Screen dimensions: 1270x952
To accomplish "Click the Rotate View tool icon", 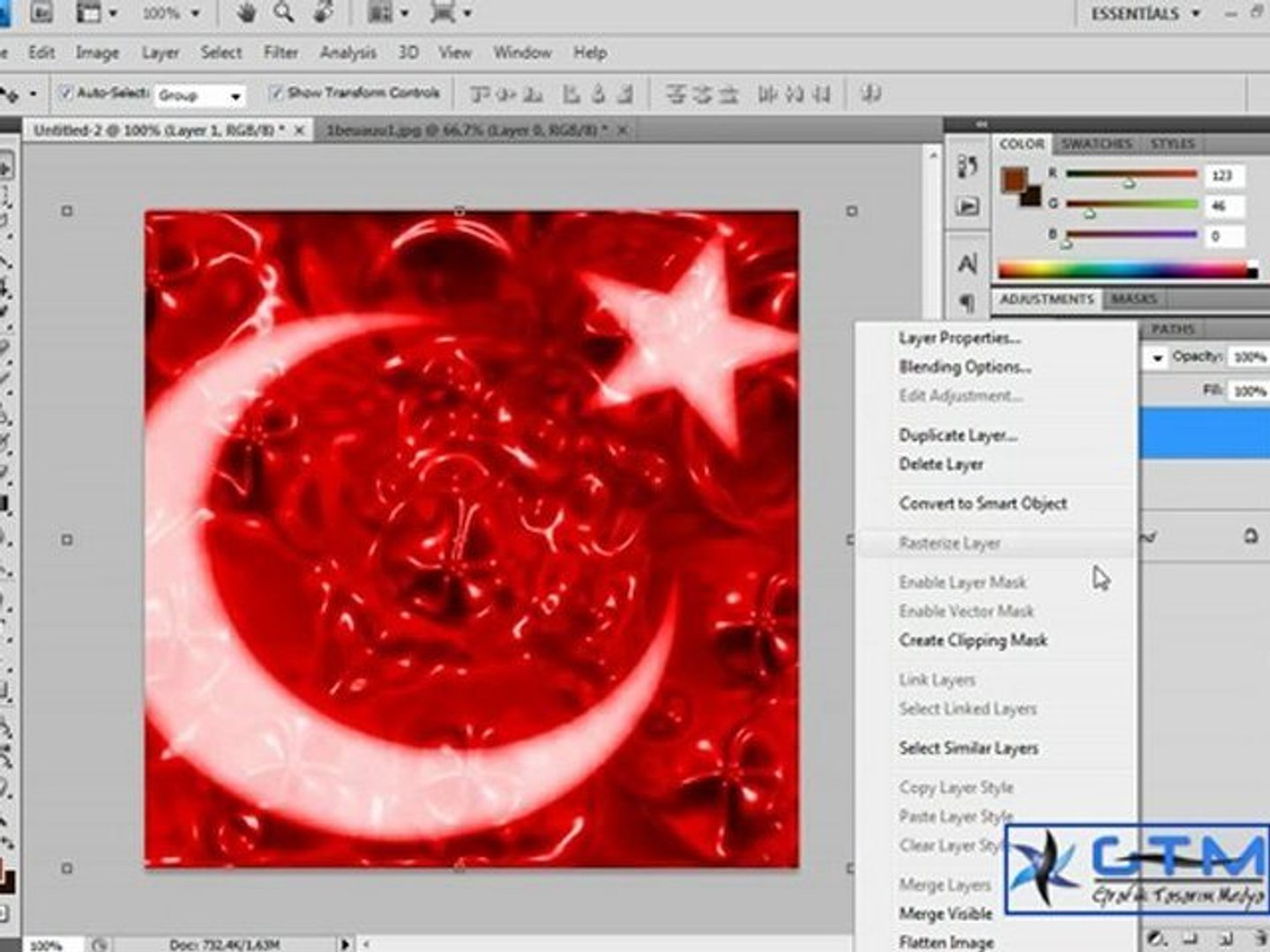I will 324,13.
